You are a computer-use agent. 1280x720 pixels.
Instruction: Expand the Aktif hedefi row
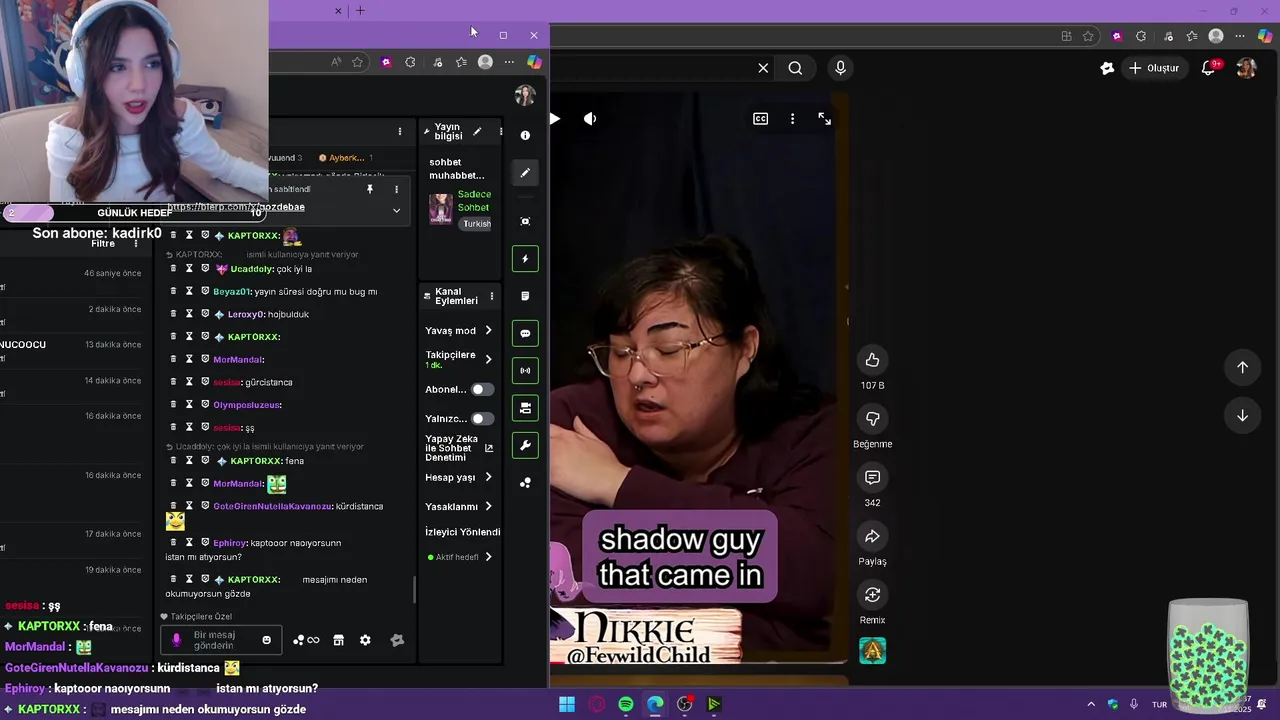(460, 557)
